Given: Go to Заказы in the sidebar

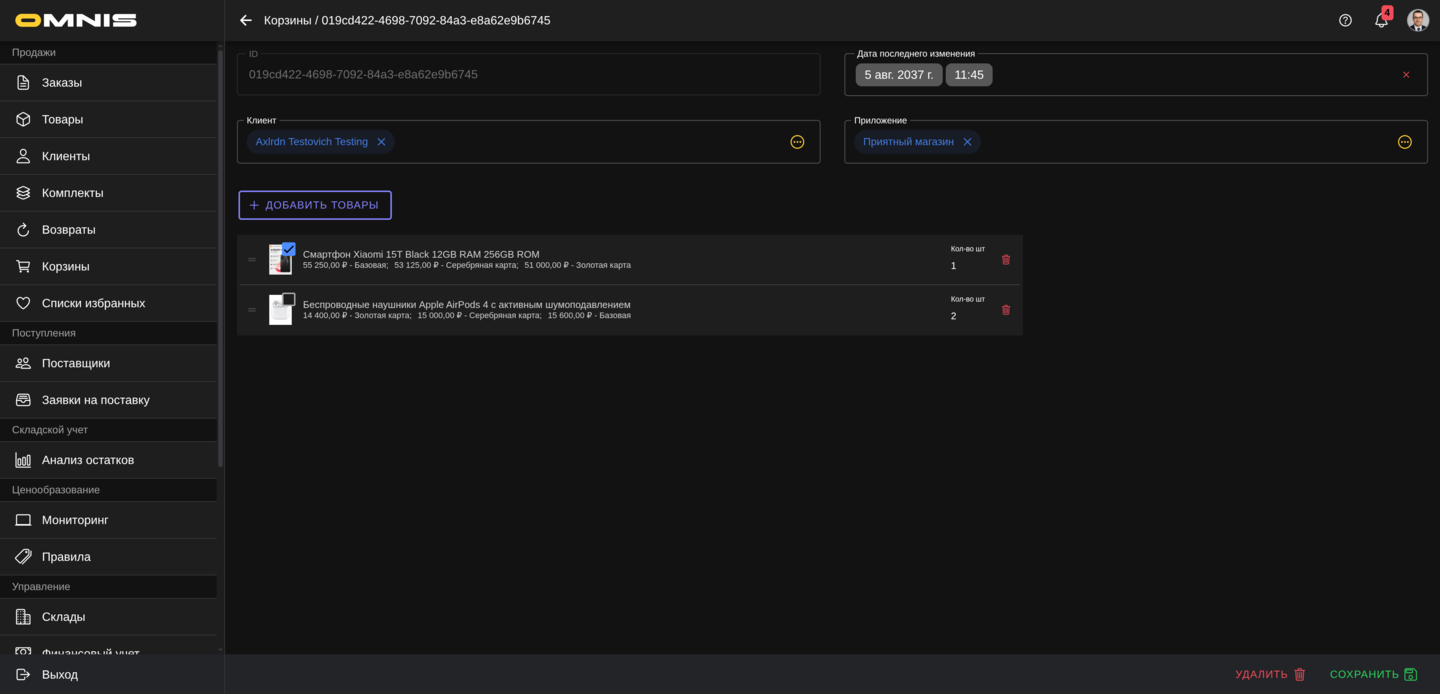Looking at the screenshot, I should point(62,83).
